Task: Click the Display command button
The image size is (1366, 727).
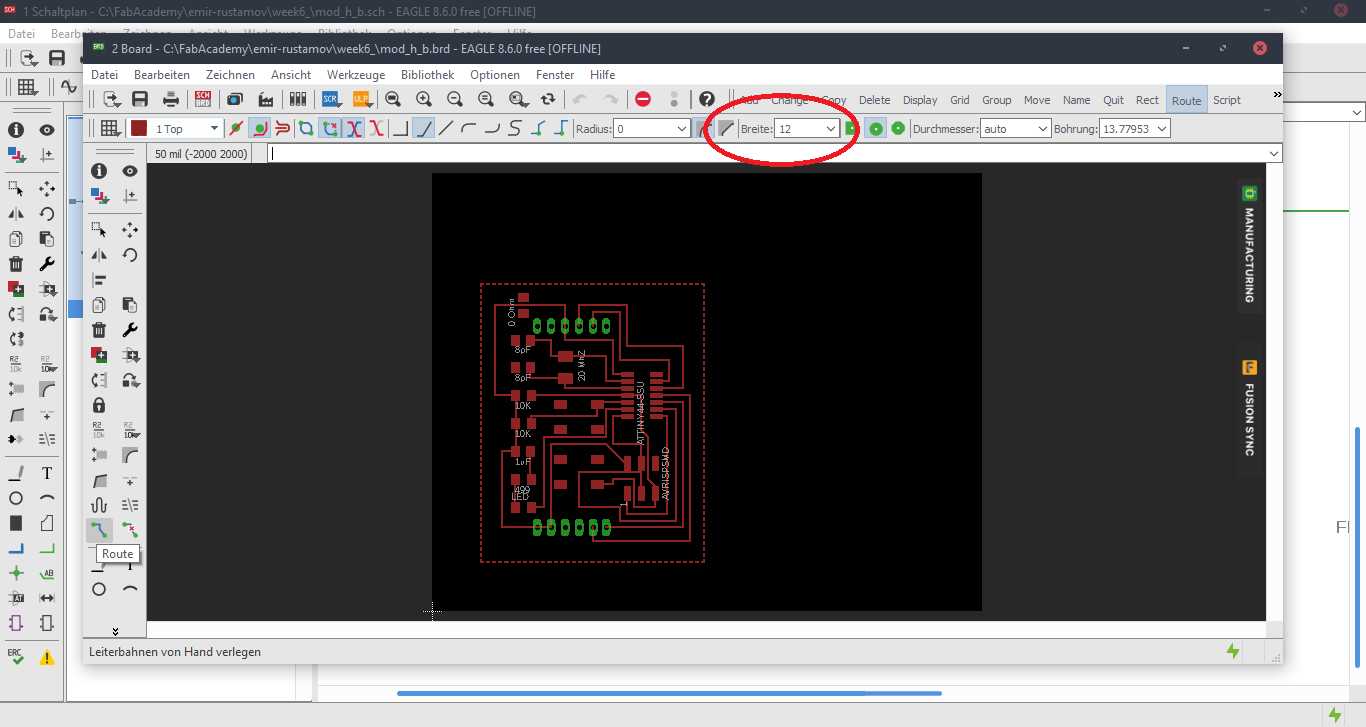Action: 920,100
